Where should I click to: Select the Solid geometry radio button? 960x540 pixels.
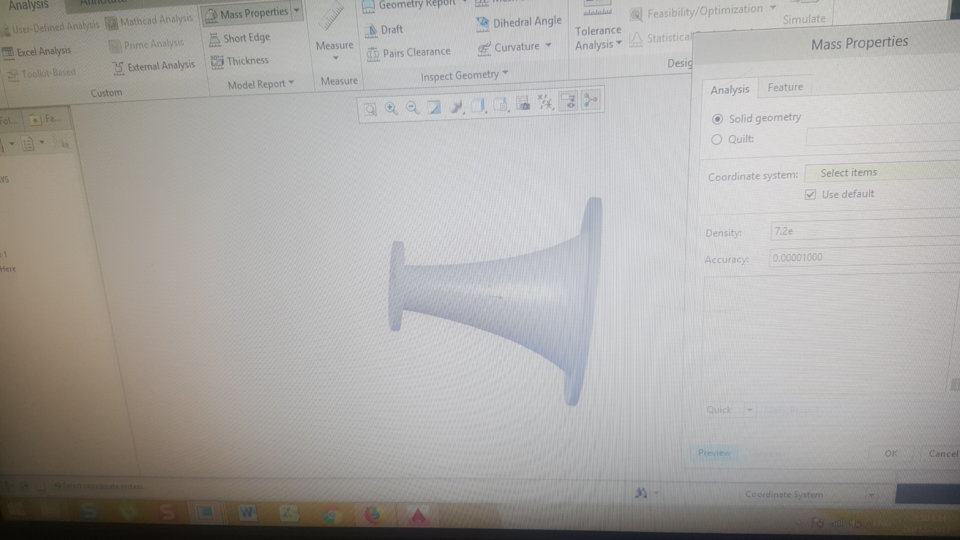click(717, 119)
